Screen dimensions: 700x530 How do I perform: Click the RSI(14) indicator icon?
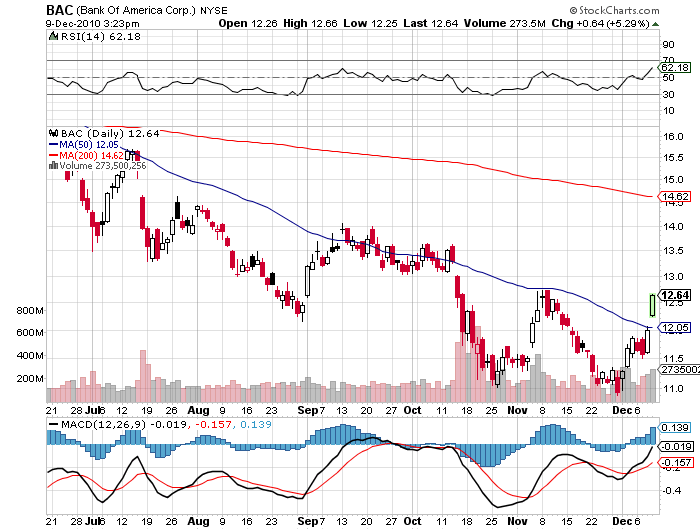(53, 36)
